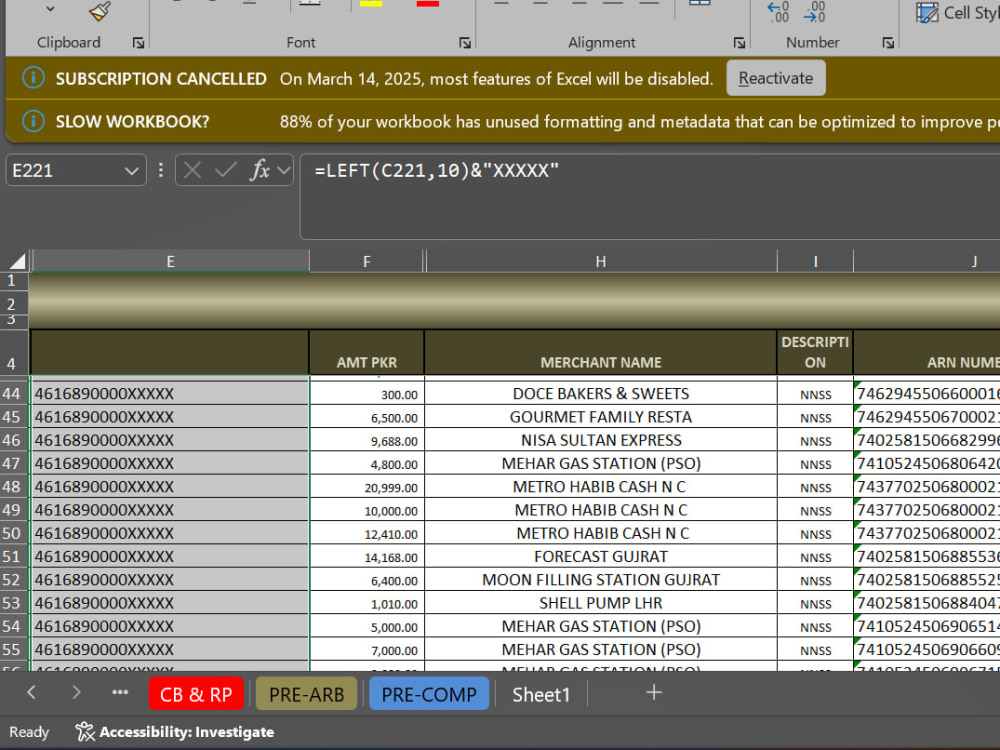Select MEHAR GAS STATION cell in row 55
Image resolution: width=1000 pixels, height=750 pixels.
601,650
